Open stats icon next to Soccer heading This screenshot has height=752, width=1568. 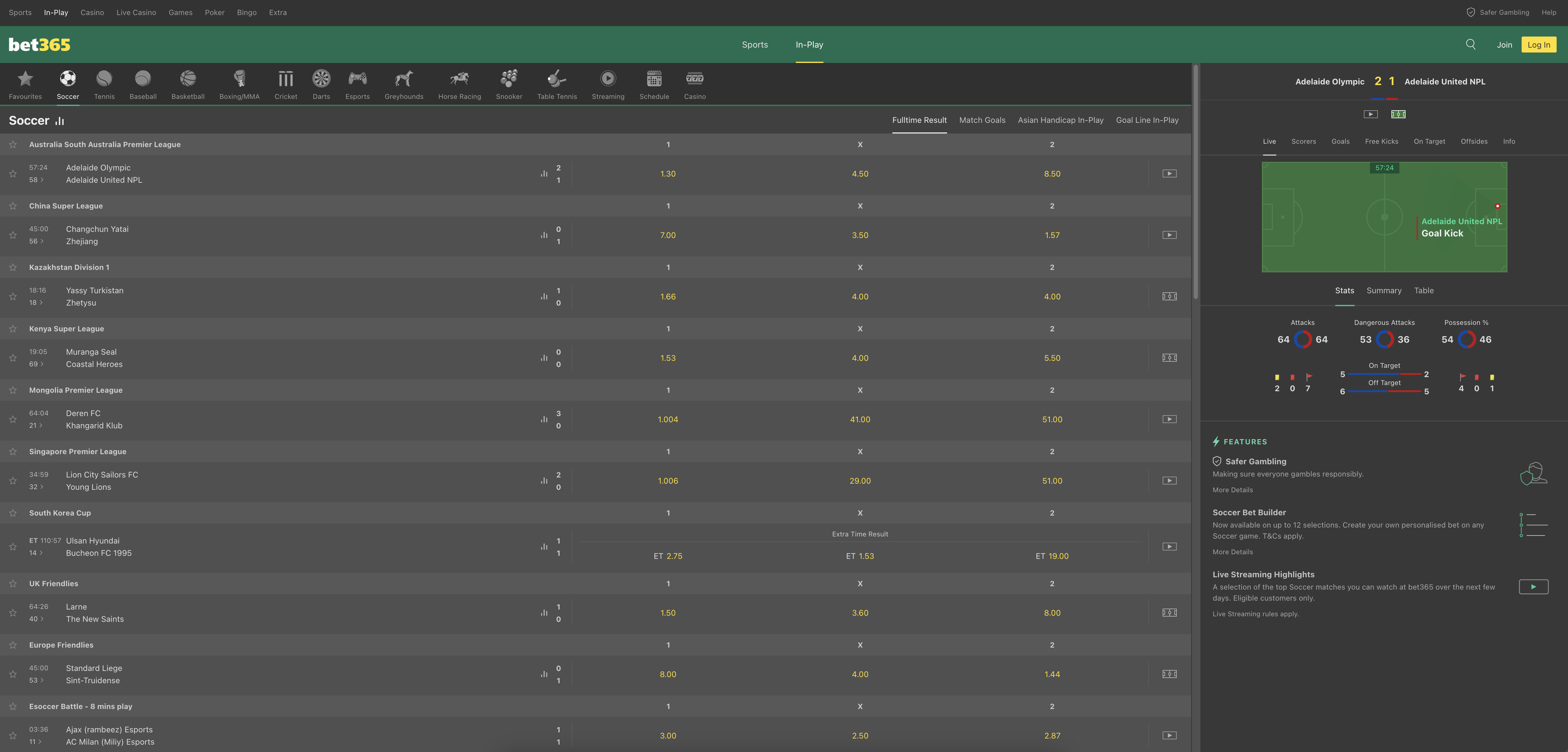coord(60,121)
